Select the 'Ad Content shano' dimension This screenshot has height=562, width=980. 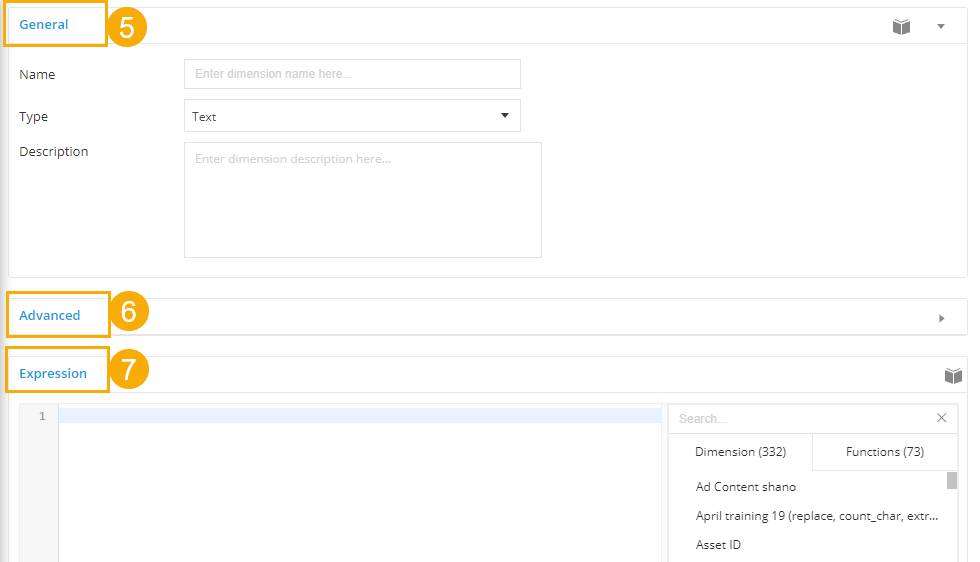coord(746,486)
